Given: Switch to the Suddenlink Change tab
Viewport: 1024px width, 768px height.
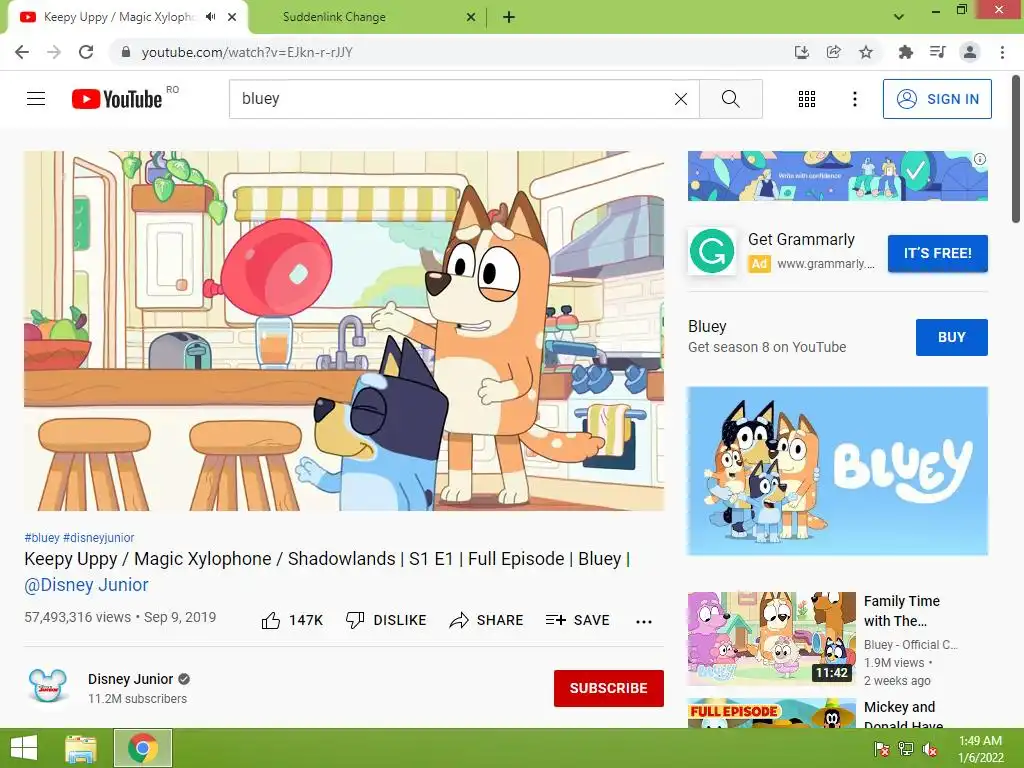Looking at the screenshot, I should [368, 17].
